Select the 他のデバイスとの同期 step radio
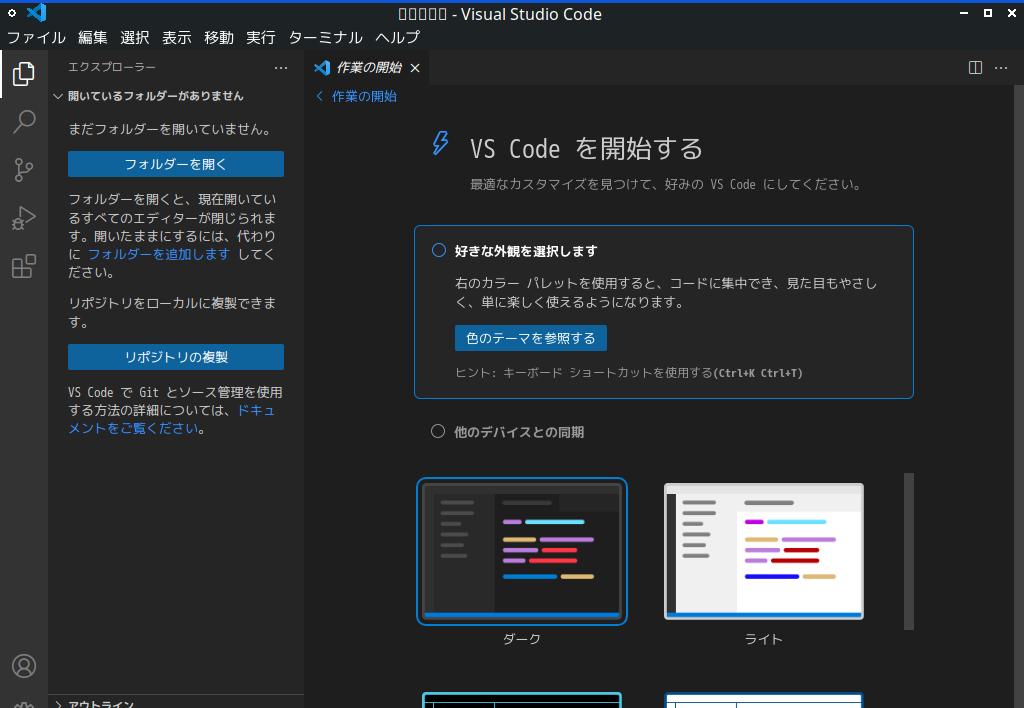Viewport: 1024px width, 708px height. point(438,431)
